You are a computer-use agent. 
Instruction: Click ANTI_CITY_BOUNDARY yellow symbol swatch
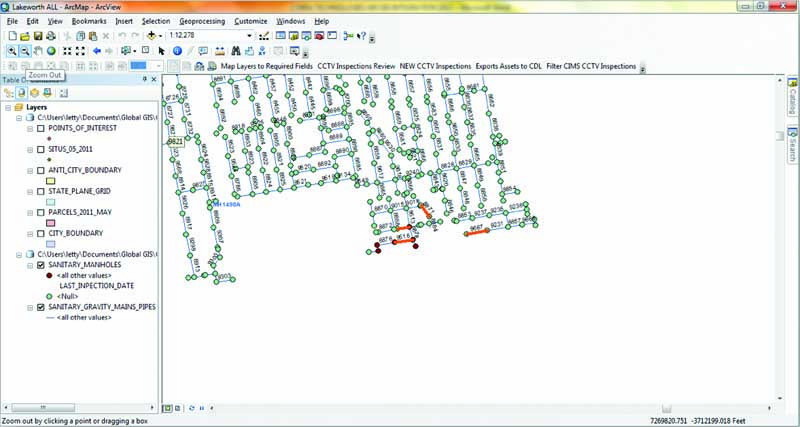point(51,181)
